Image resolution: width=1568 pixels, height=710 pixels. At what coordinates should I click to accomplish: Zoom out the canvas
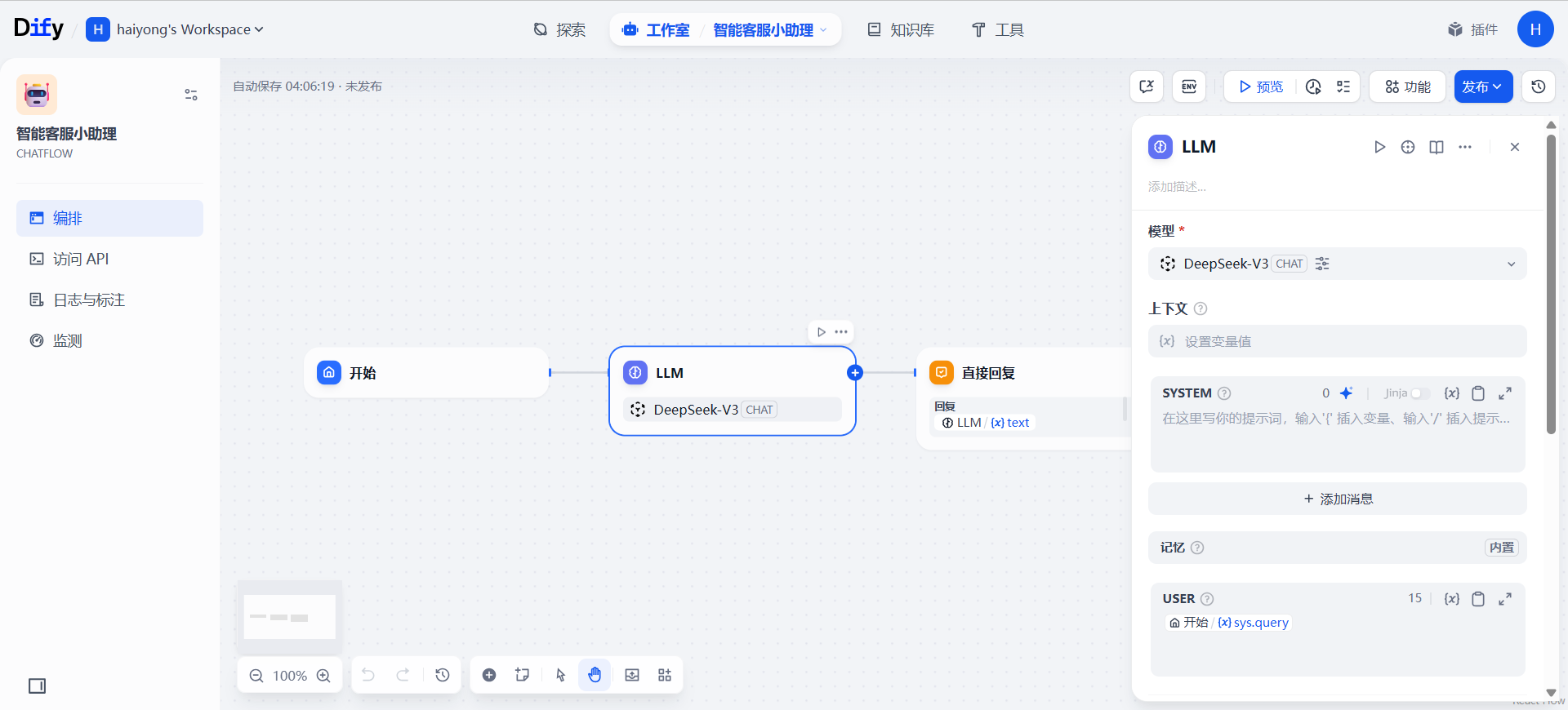point(256,676)
